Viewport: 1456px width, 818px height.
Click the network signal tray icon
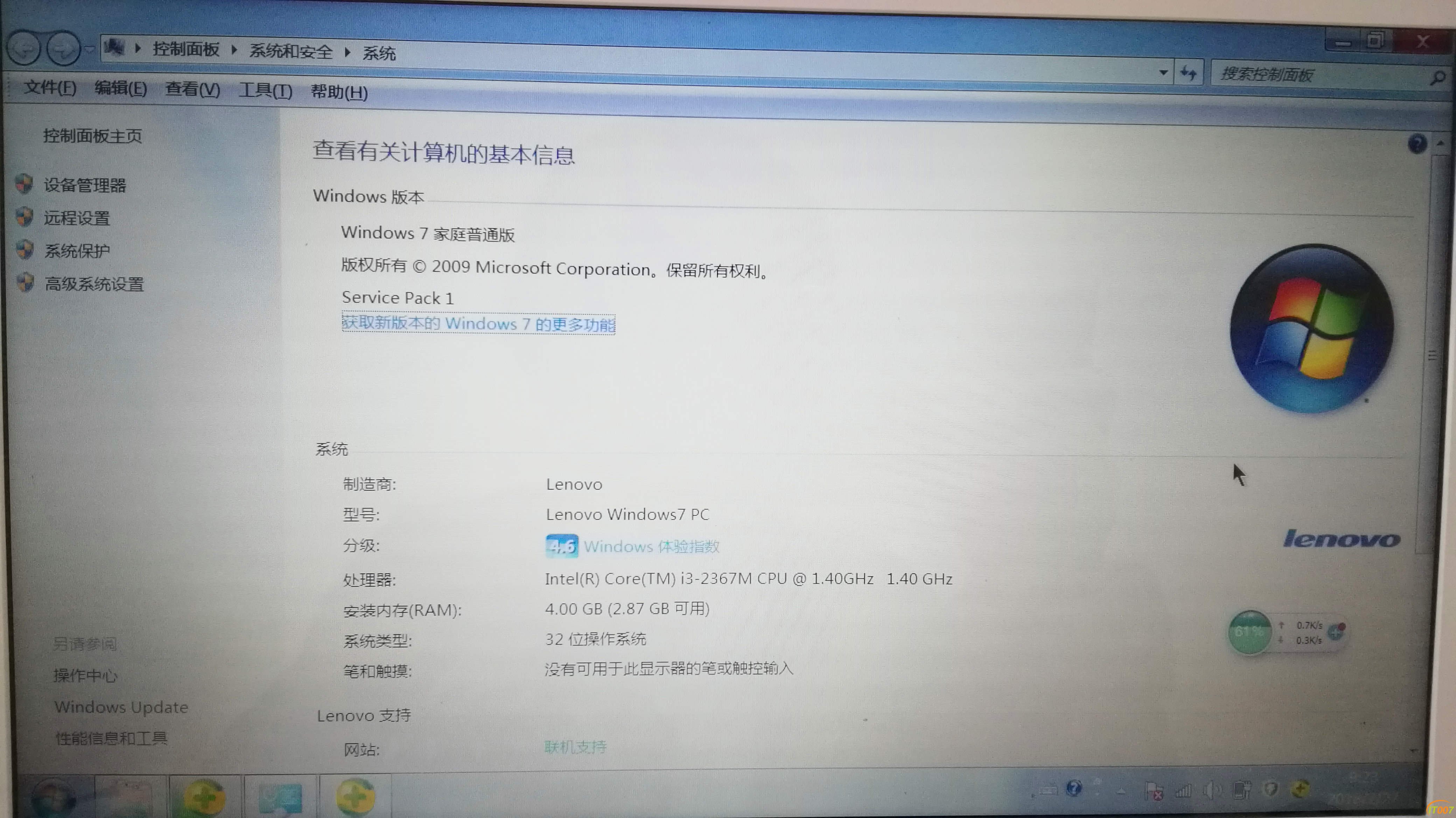[x=1183, y=790]
